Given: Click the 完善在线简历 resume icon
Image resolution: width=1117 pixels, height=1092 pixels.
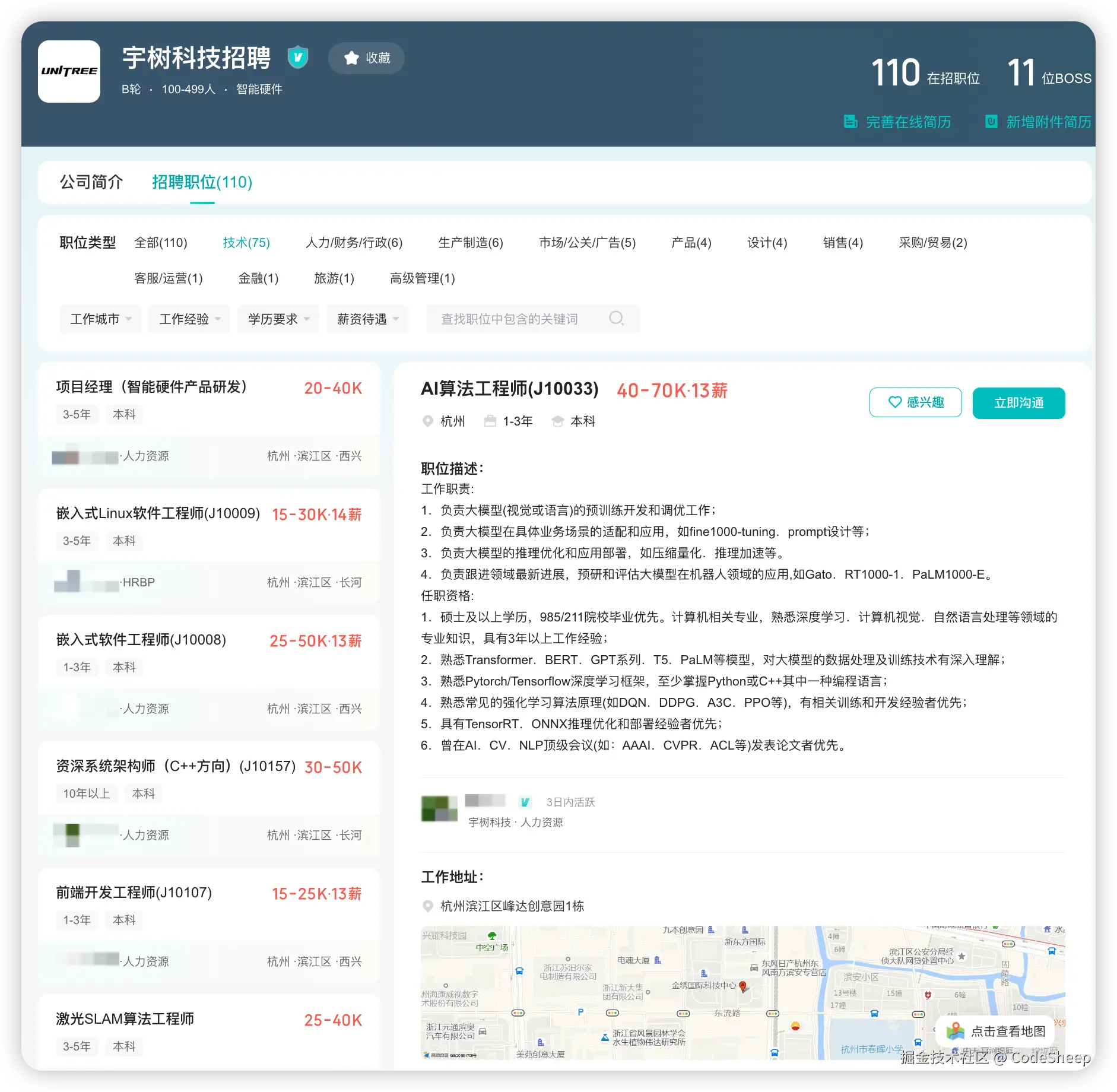Looking at the screenshot, I should [851, 122].
